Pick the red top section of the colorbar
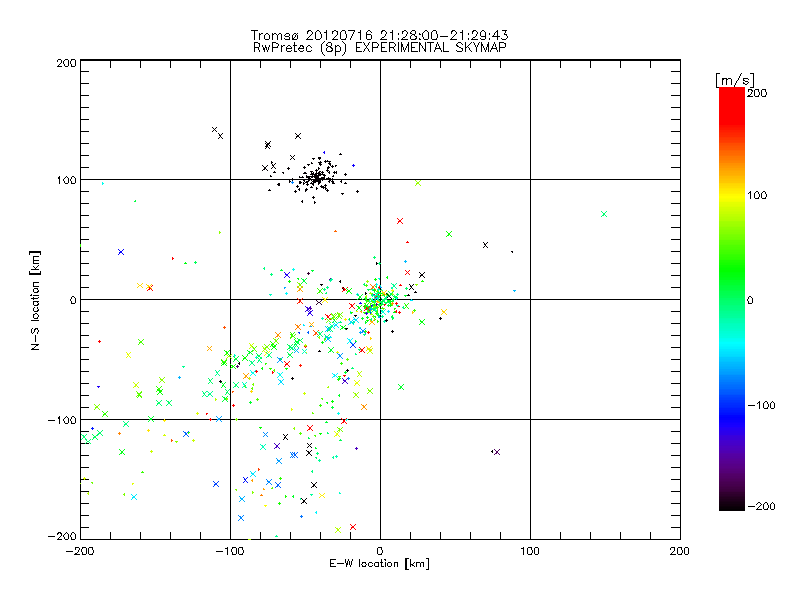The image size is (800, 600). coord(732,105)
